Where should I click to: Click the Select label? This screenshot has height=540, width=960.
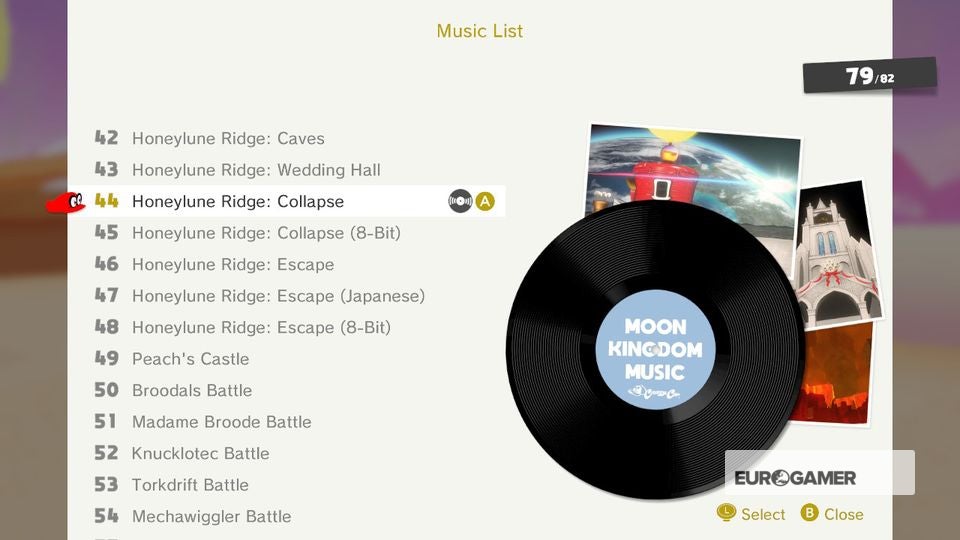[763, 514]
